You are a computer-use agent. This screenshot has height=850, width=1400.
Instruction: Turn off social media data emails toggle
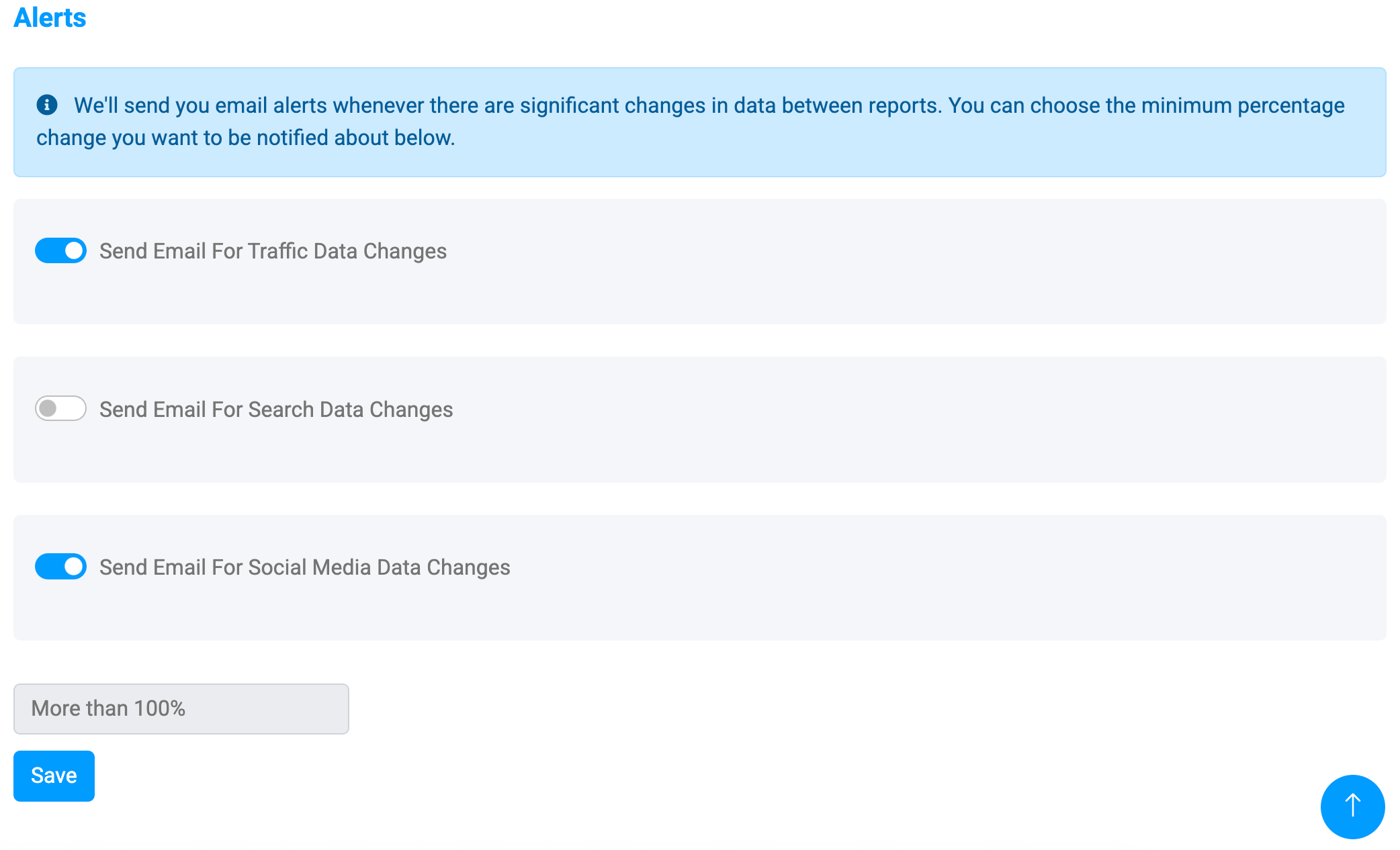60,566
